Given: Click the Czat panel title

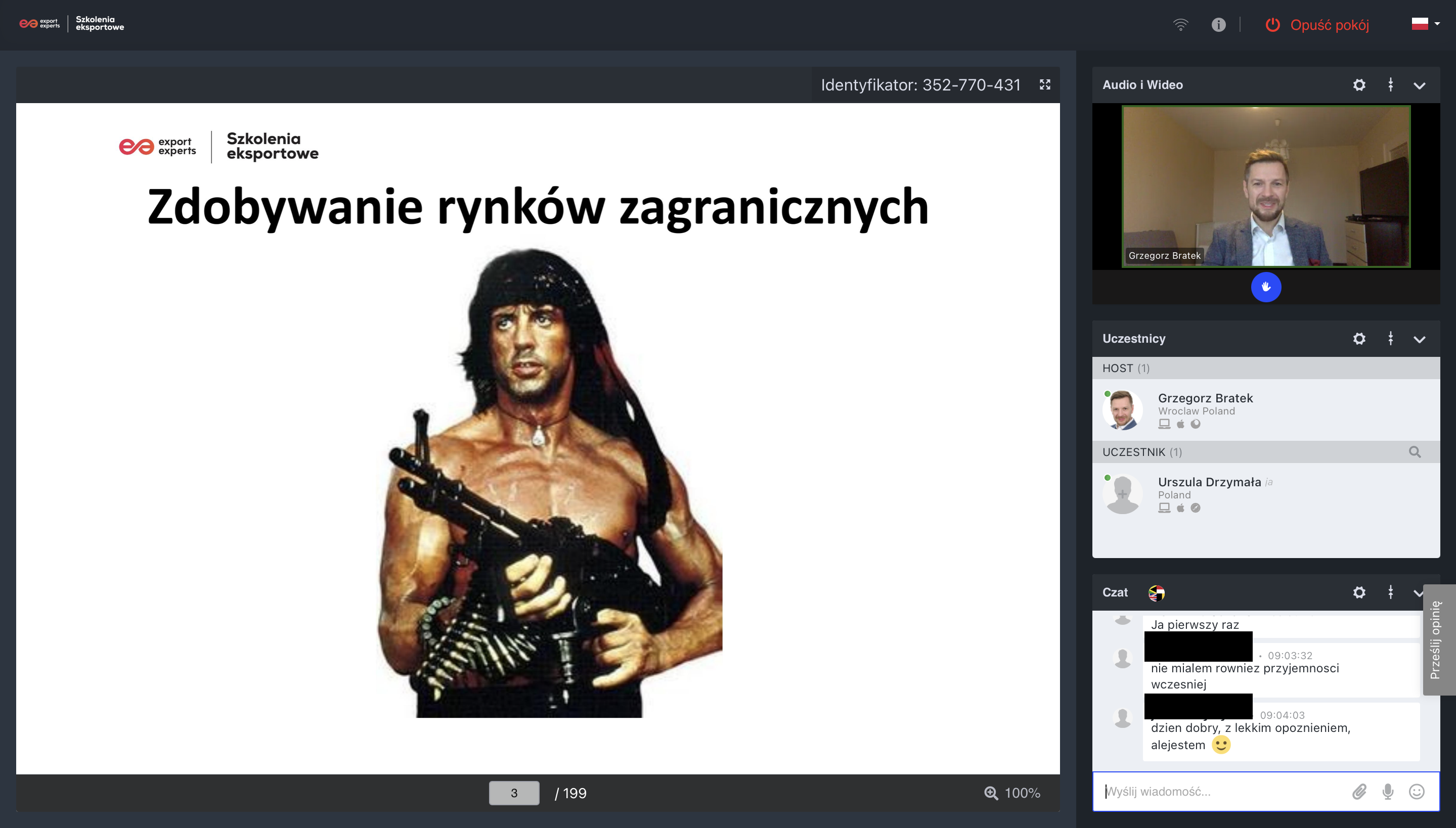Looking at the screenshot, I should 1115,592.
